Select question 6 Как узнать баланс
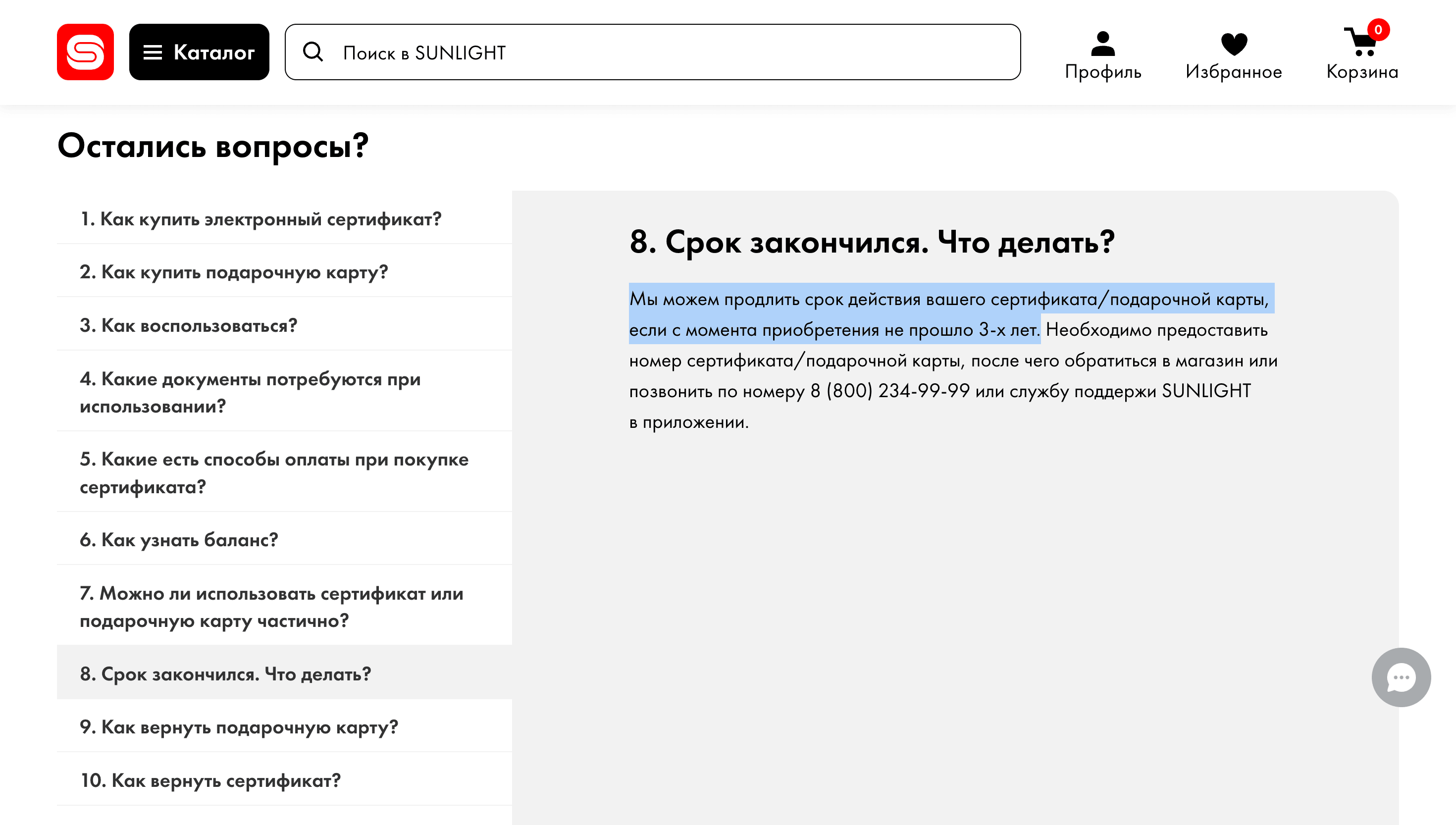Screen dimensions: 1456x825 (284, 539)
